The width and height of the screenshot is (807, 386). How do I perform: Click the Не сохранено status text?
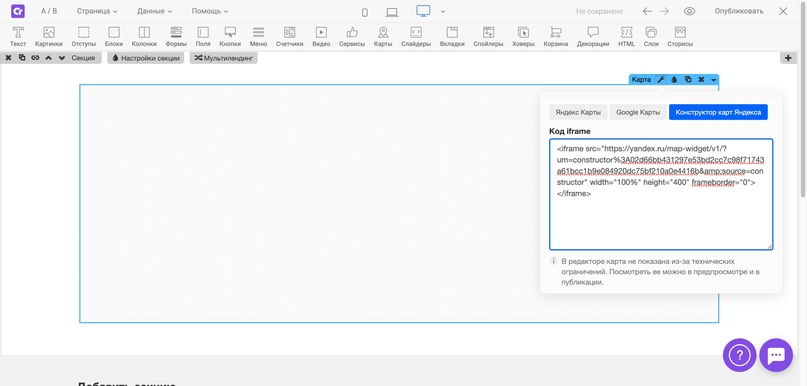pos(599,11)
